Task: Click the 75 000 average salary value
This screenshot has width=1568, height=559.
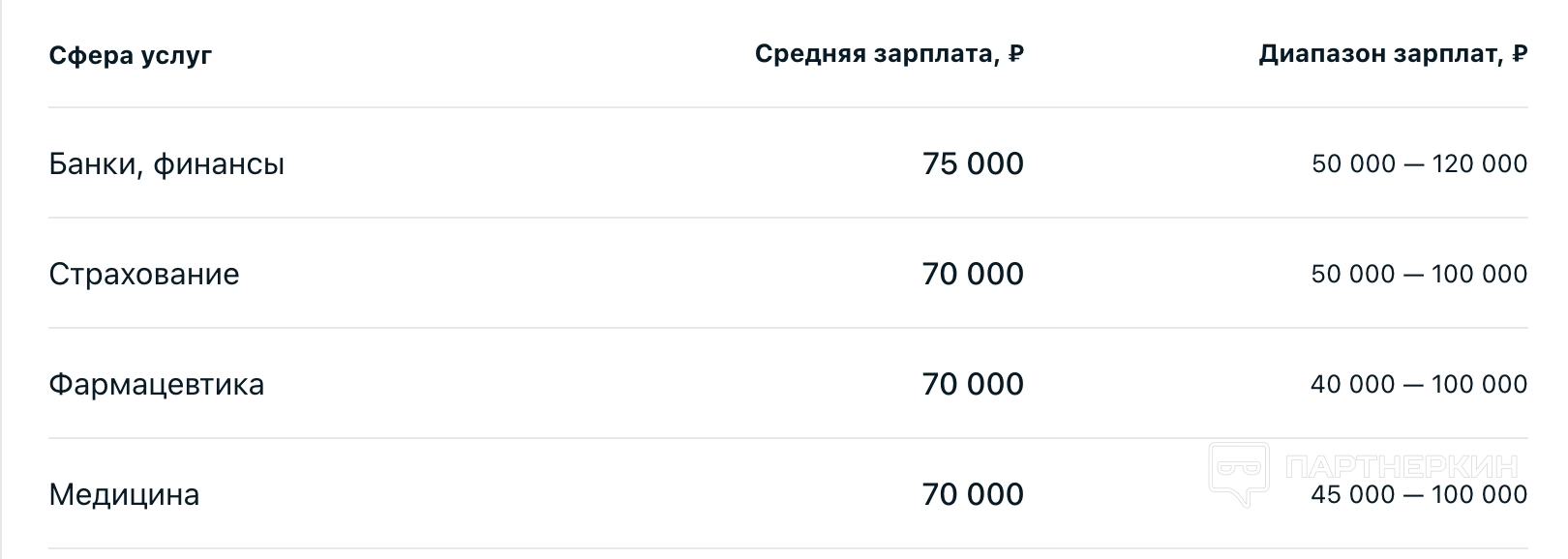Action: 973,163
